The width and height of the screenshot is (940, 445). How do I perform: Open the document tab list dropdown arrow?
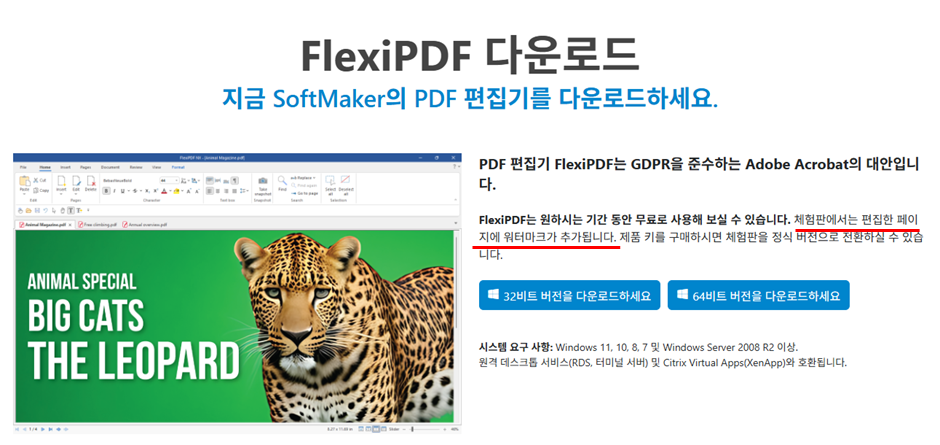point(456,223)
